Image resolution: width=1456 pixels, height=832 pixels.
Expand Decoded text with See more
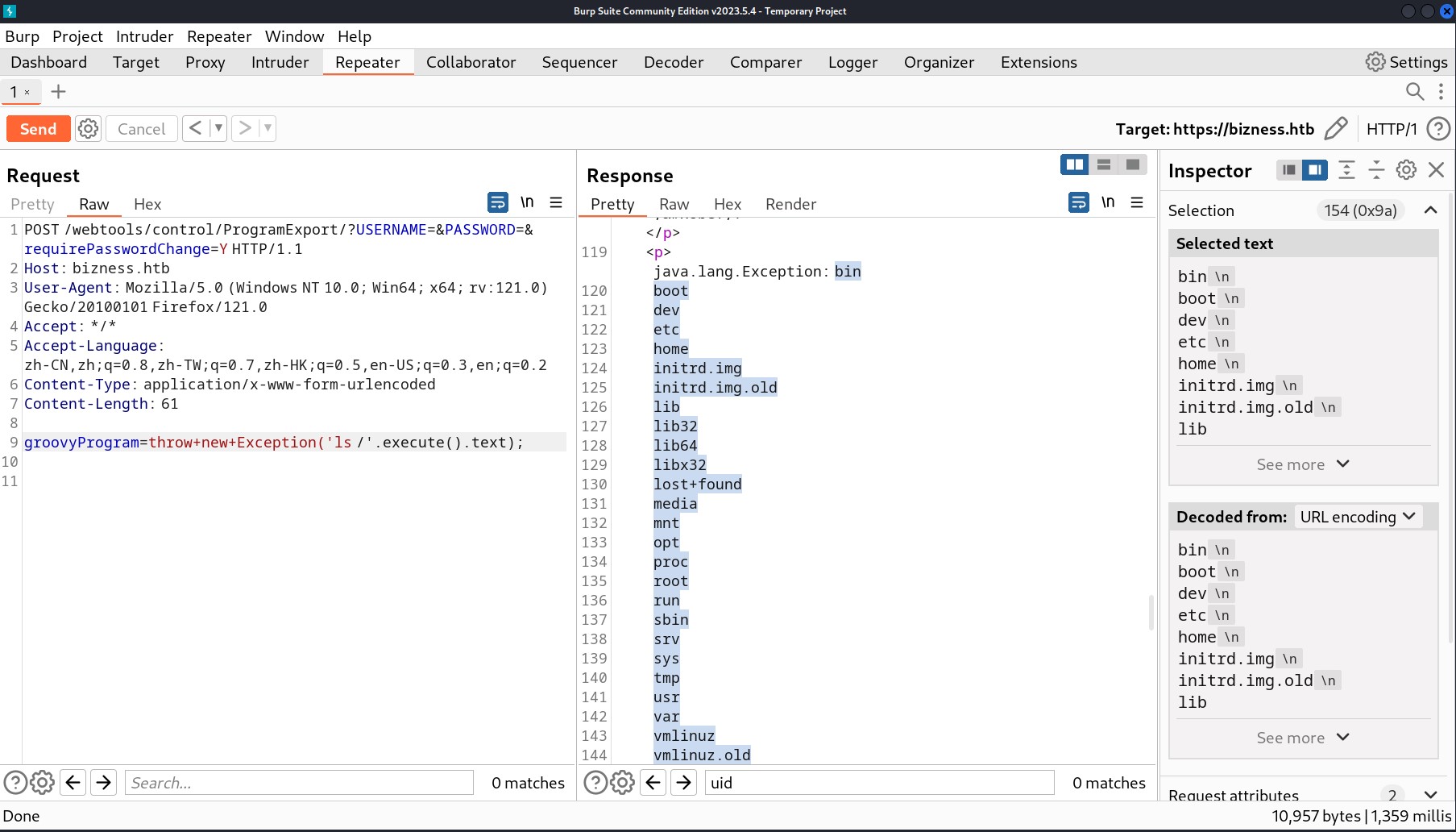1303,738
